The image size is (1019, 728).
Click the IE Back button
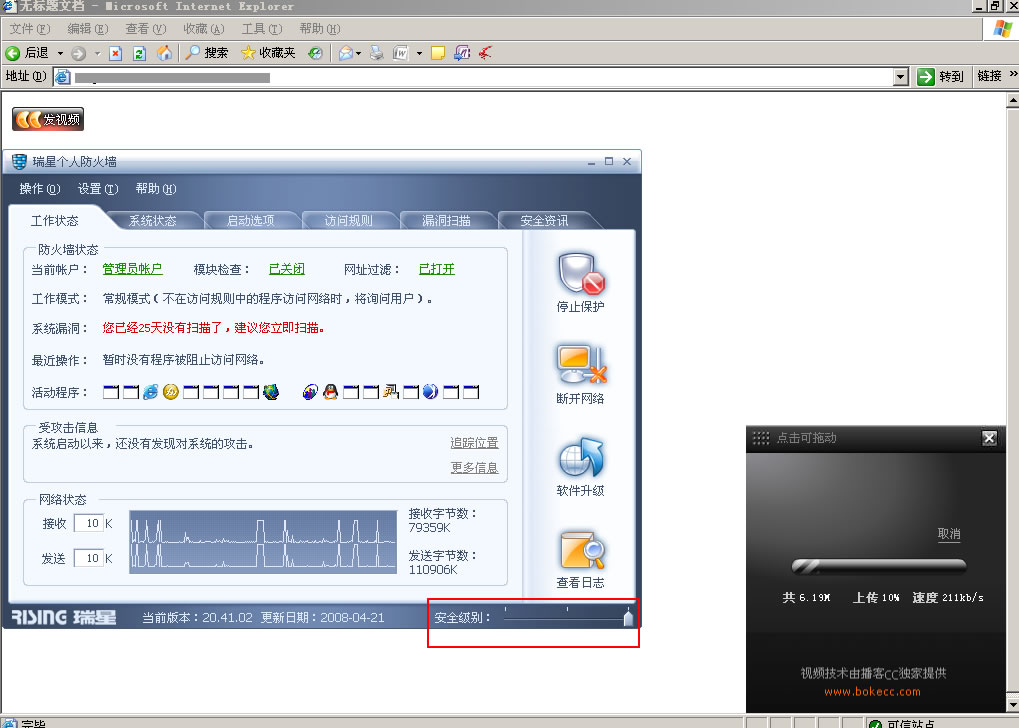click(27, 53)
